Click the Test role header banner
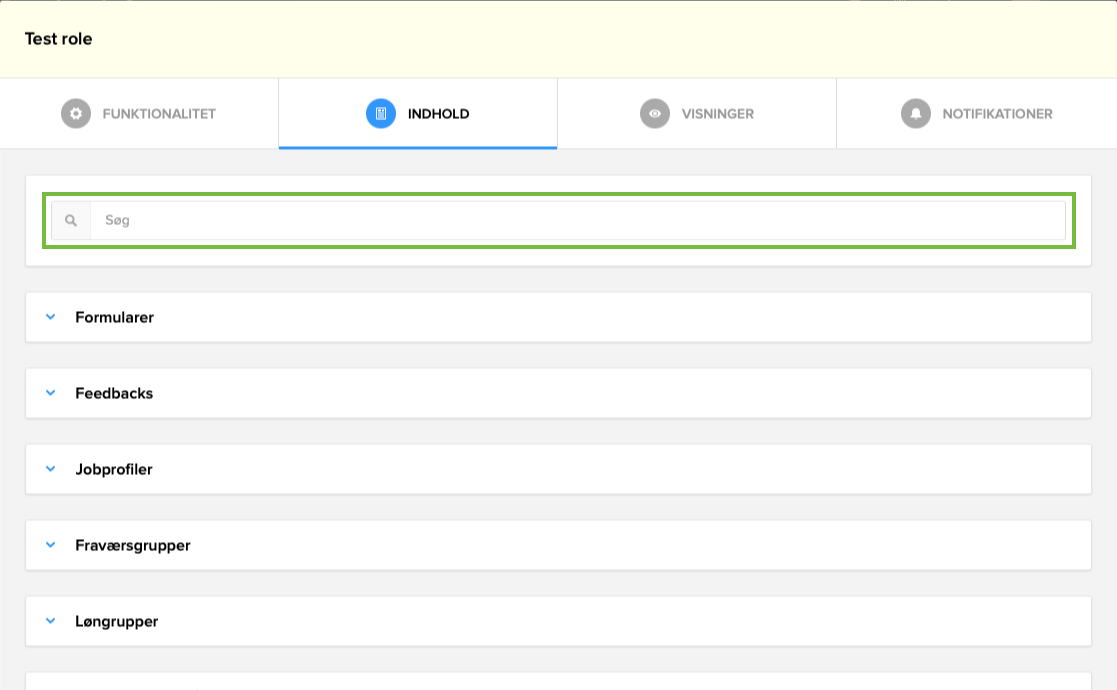 click(x=58, y=38)
